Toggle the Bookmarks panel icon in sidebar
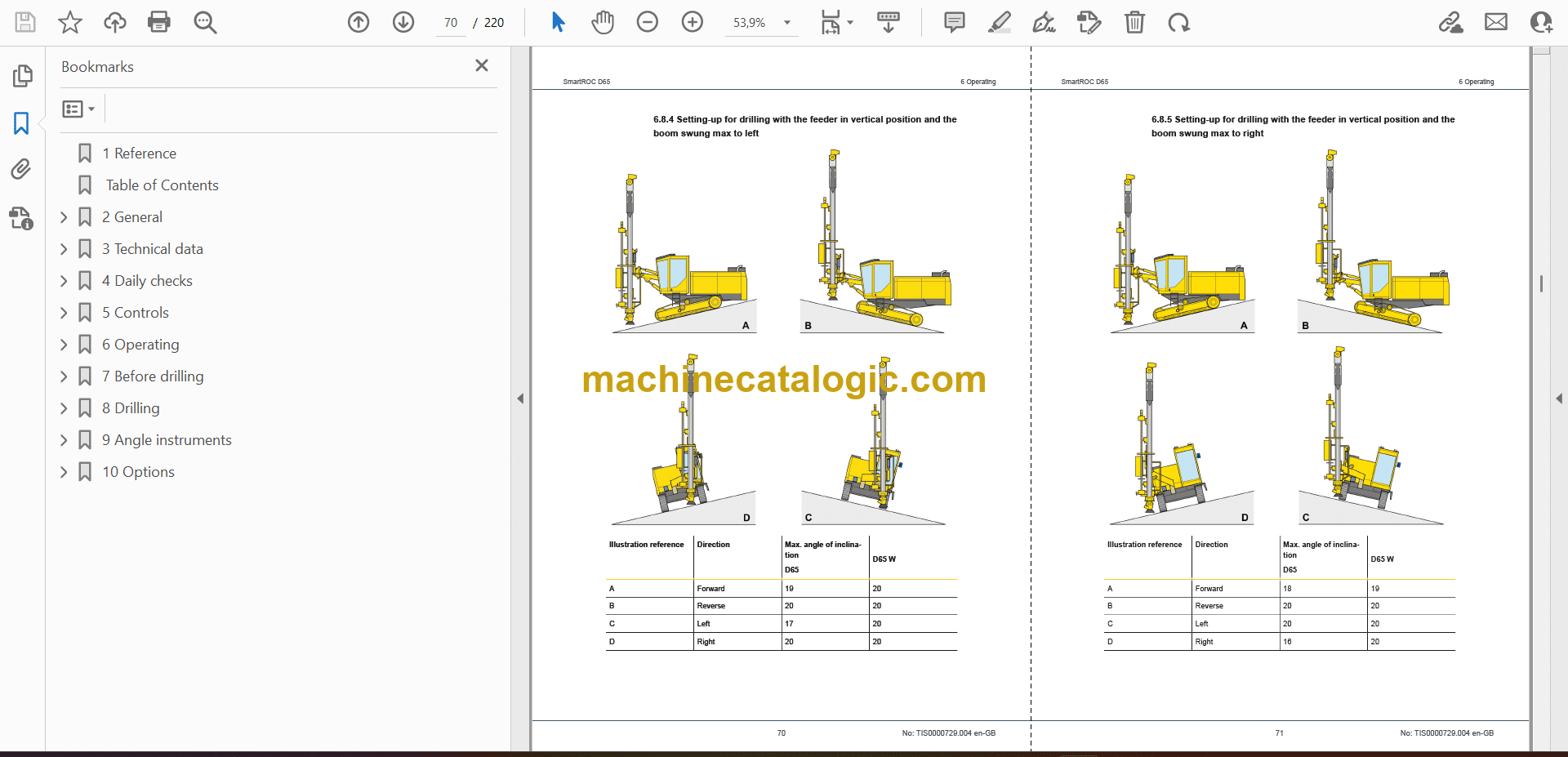Screen dimensions: 1568x757 [x=21, y=123]
